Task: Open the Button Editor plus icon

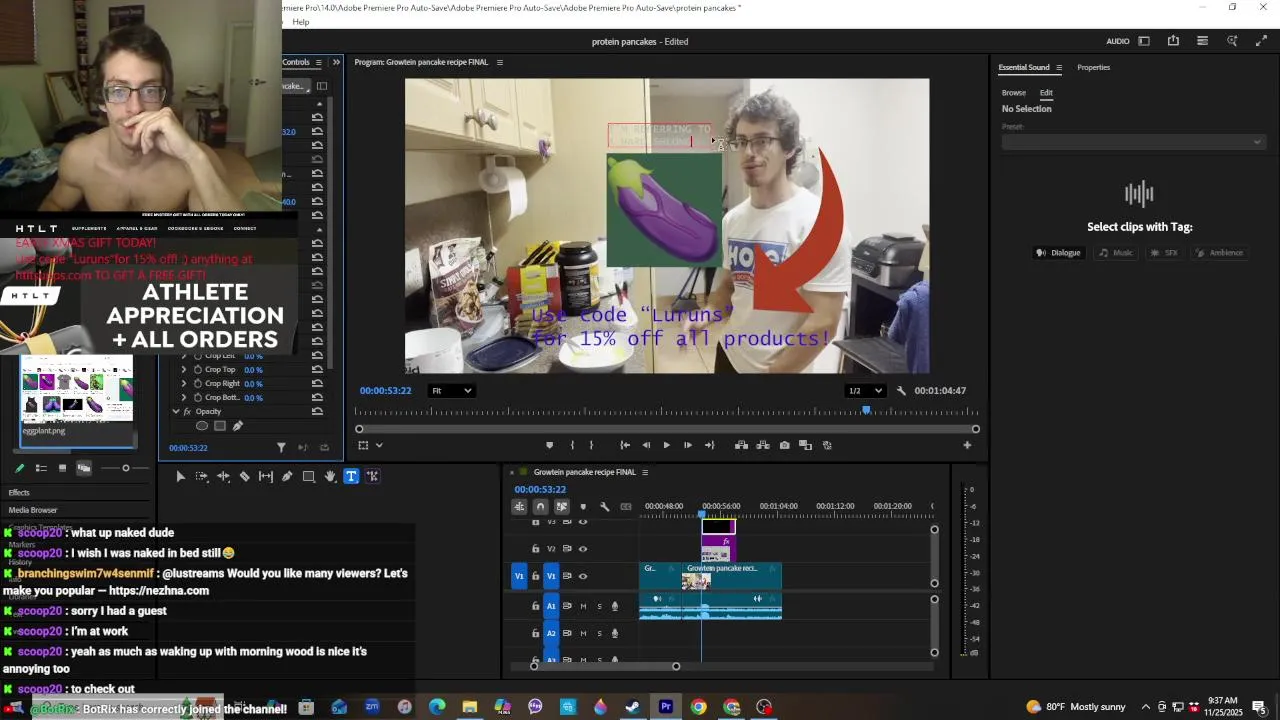Action: pos(967,445)
